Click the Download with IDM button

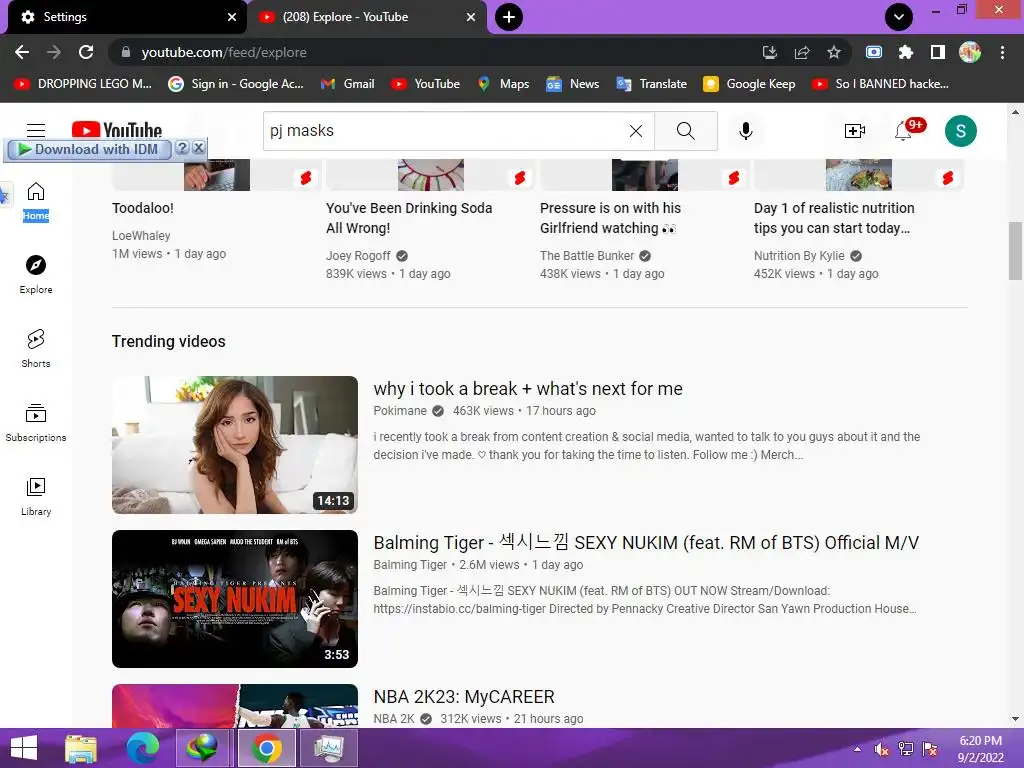[88, 150]
